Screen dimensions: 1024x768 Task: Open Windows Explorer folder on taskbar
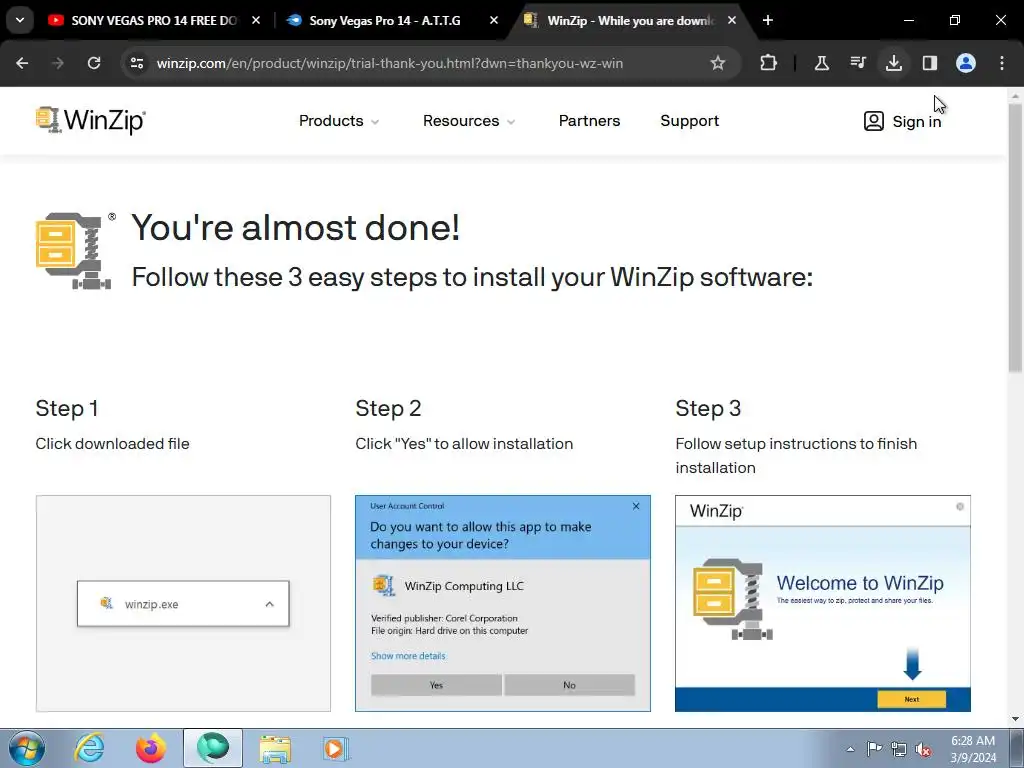(275, 748)
